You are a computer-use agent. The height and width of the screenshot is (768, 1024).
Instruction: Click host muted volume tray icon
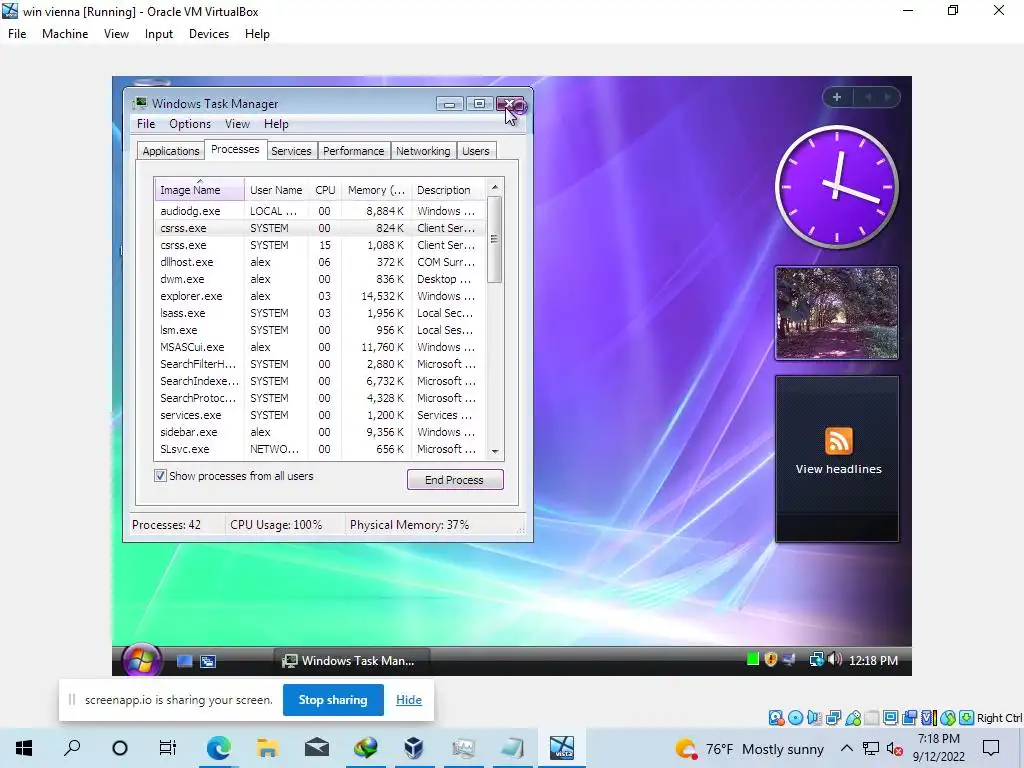895,749
